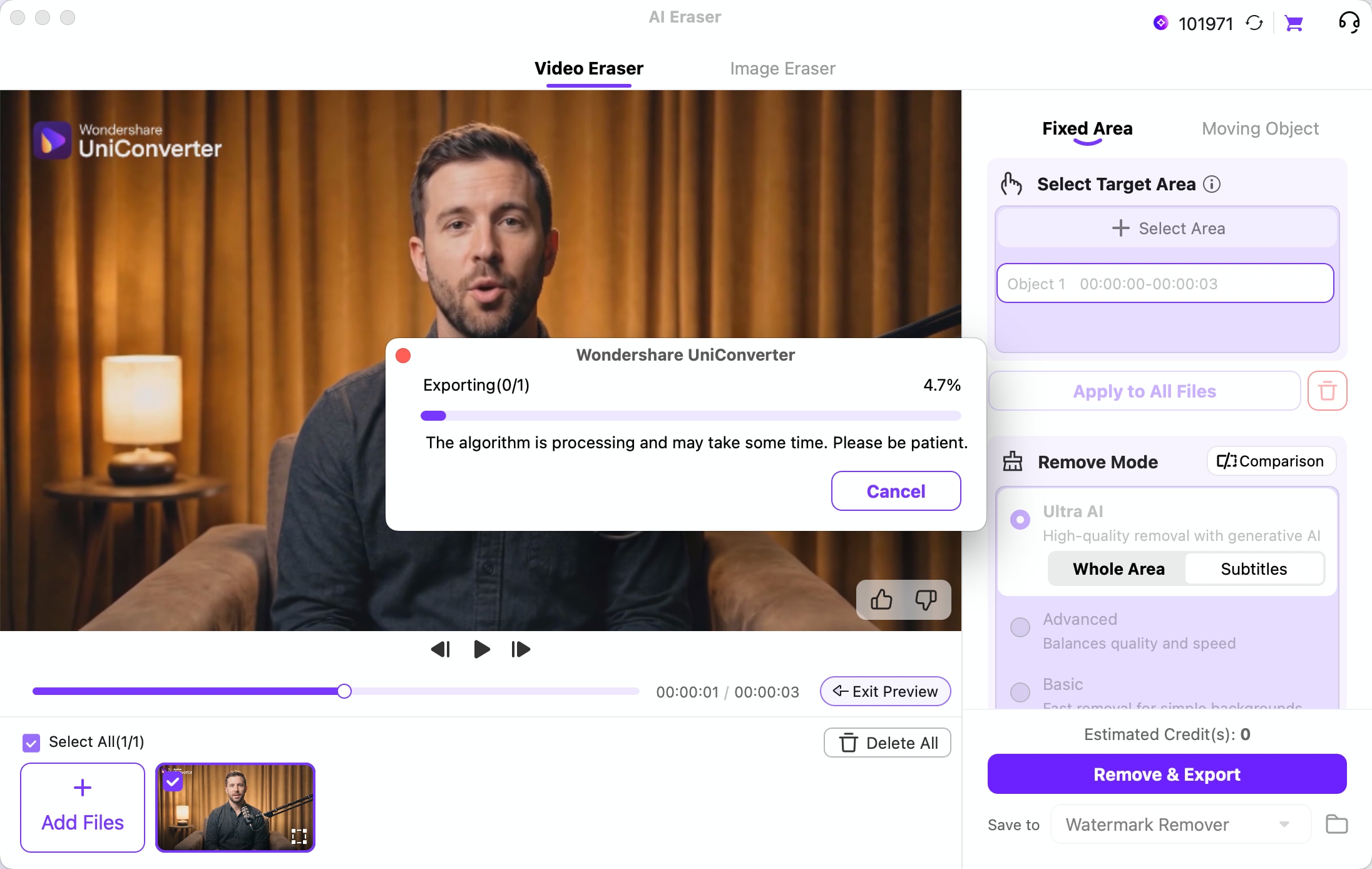Give thumbs up feedback on preview

pyautogui.click(x=881, y=600)
